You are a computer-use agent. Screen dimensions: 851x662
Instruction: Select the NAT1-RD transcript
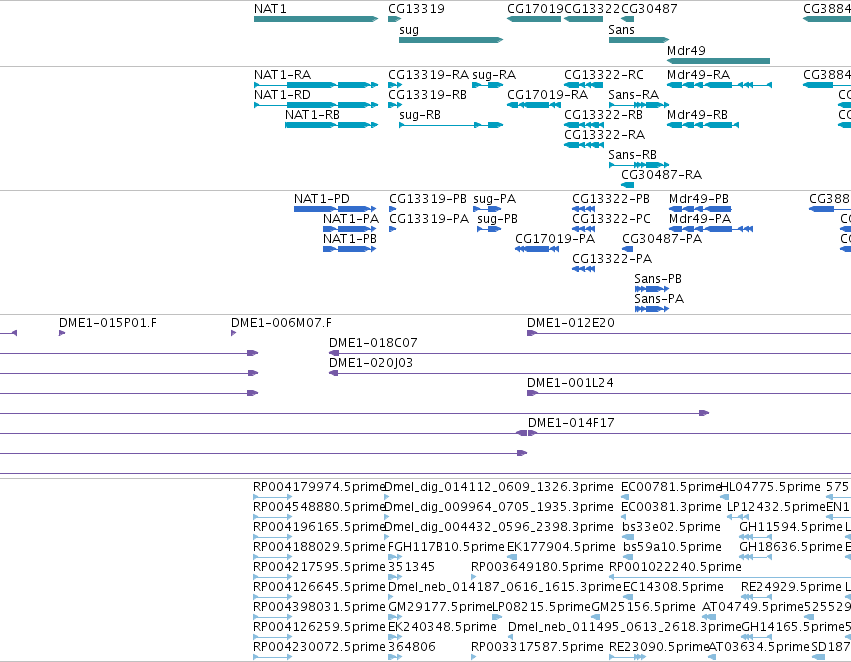click(x=316, y=105)
